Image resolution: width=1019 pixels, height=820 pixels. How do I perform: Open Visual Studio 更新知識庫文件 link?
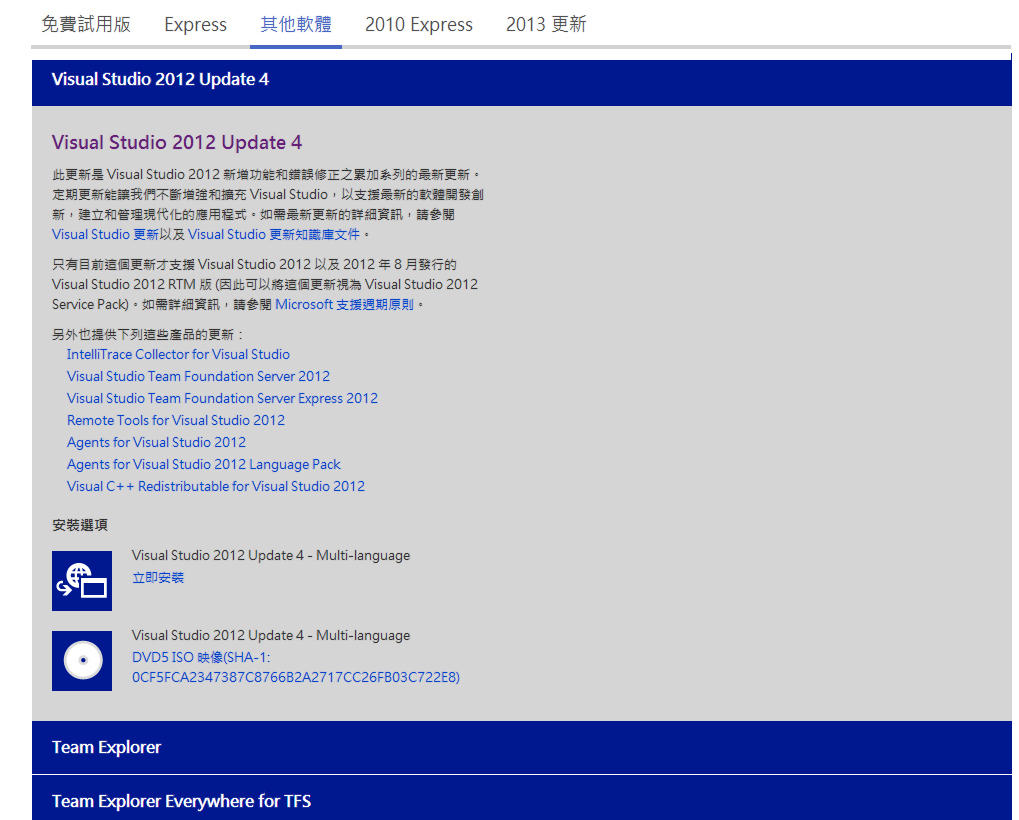pyautogui.click(x=274, y=235)
